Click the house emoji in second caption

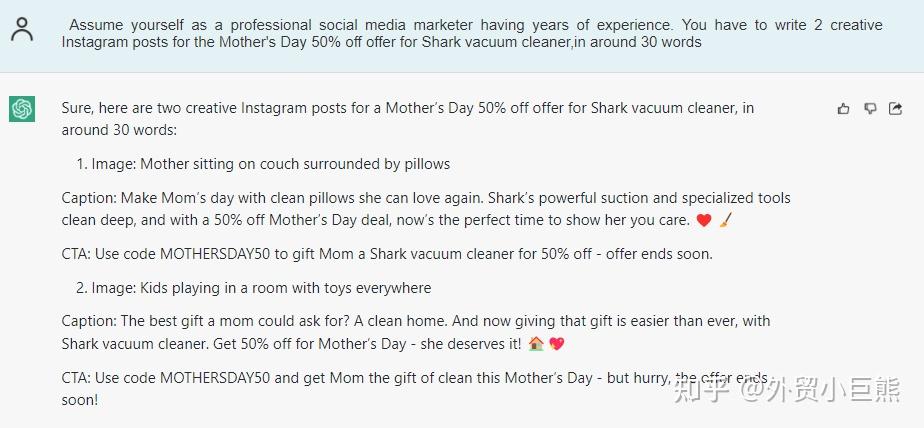535,344
